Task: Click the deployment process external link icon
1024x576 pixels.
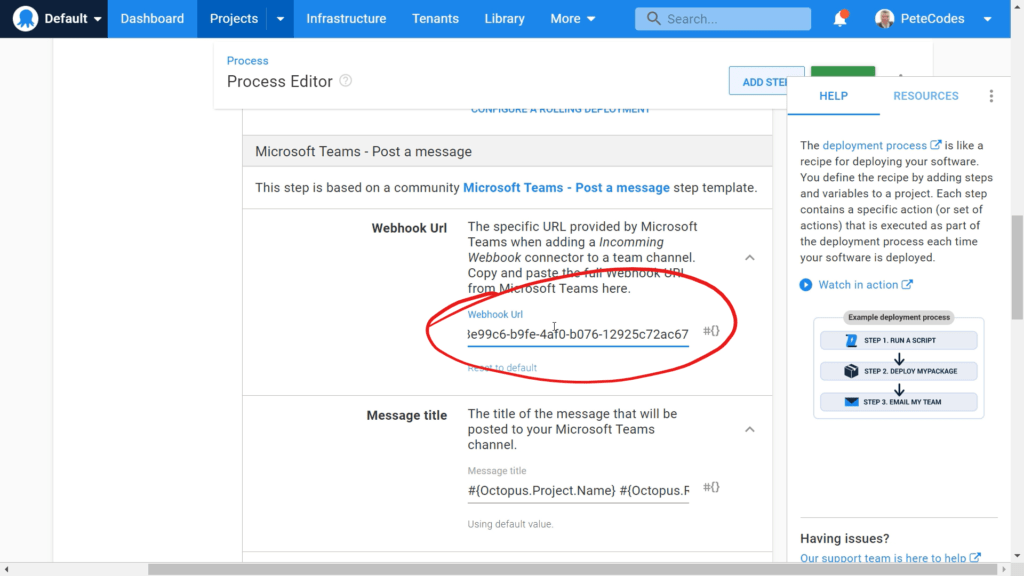Action: 936,145
